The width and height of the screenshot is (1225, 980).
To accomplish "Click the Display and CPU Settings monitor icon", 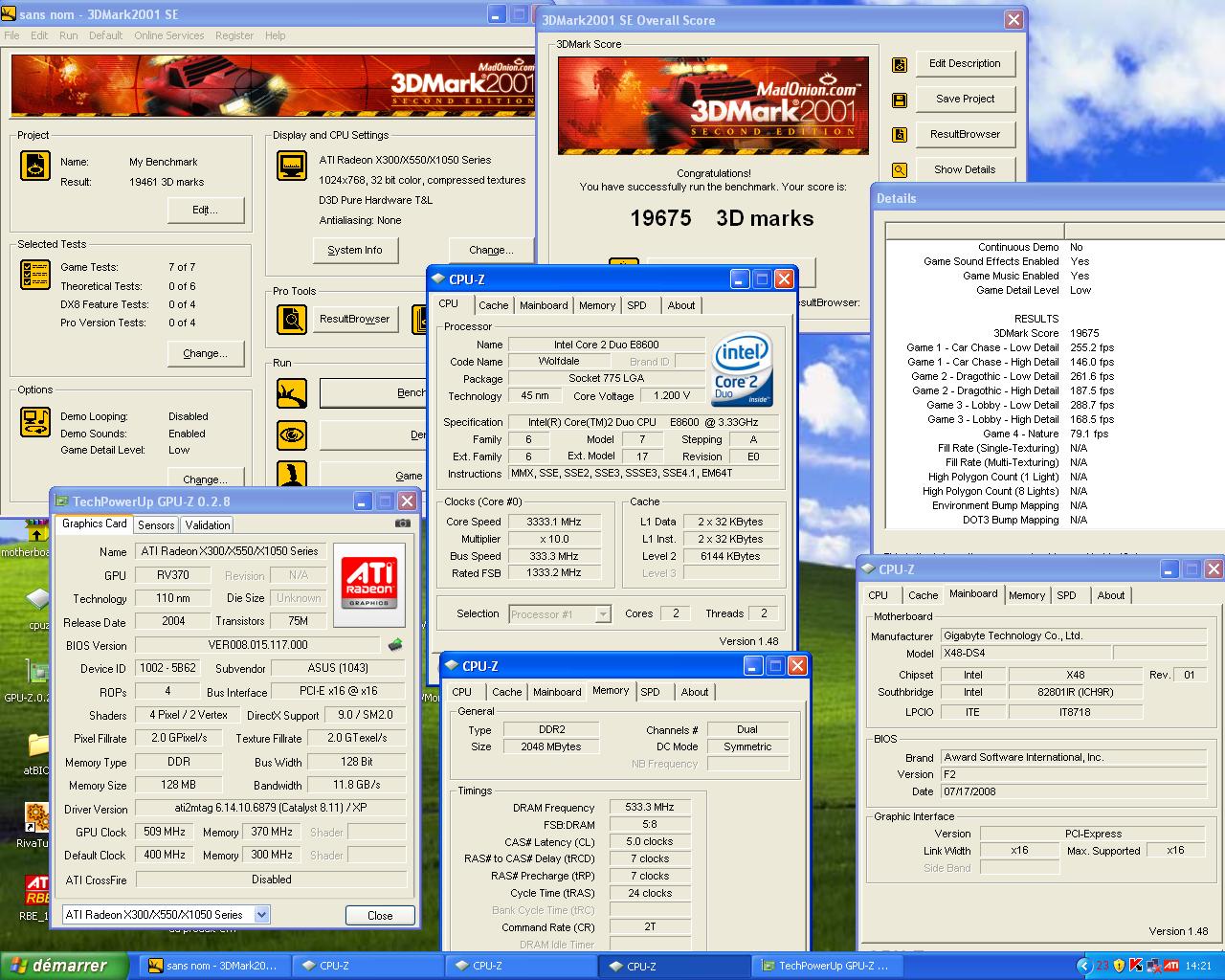I will click(292, 166).
